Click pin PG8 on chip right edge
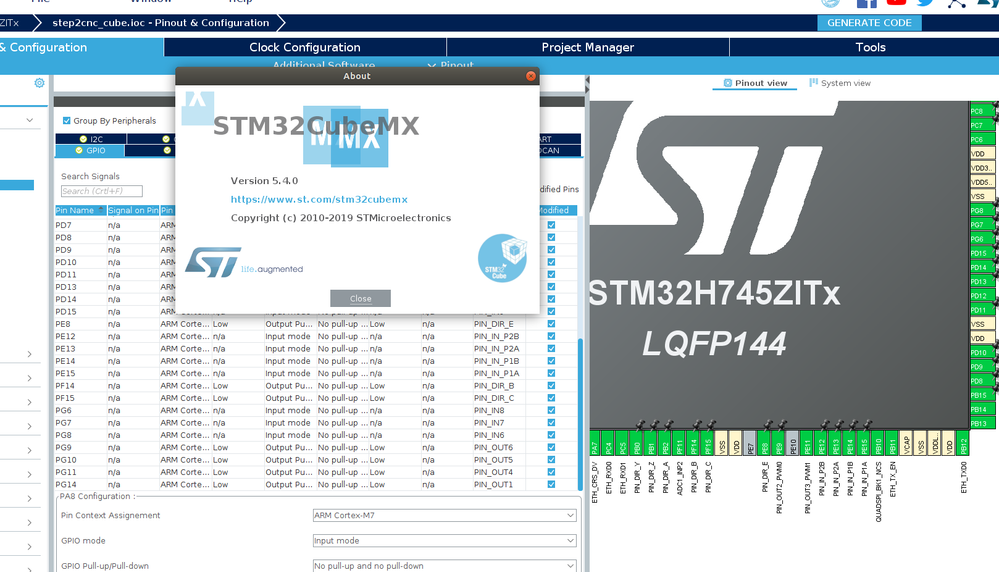This screenshot has width=999, height=572. pyautogui.click(x=982, y=210)
